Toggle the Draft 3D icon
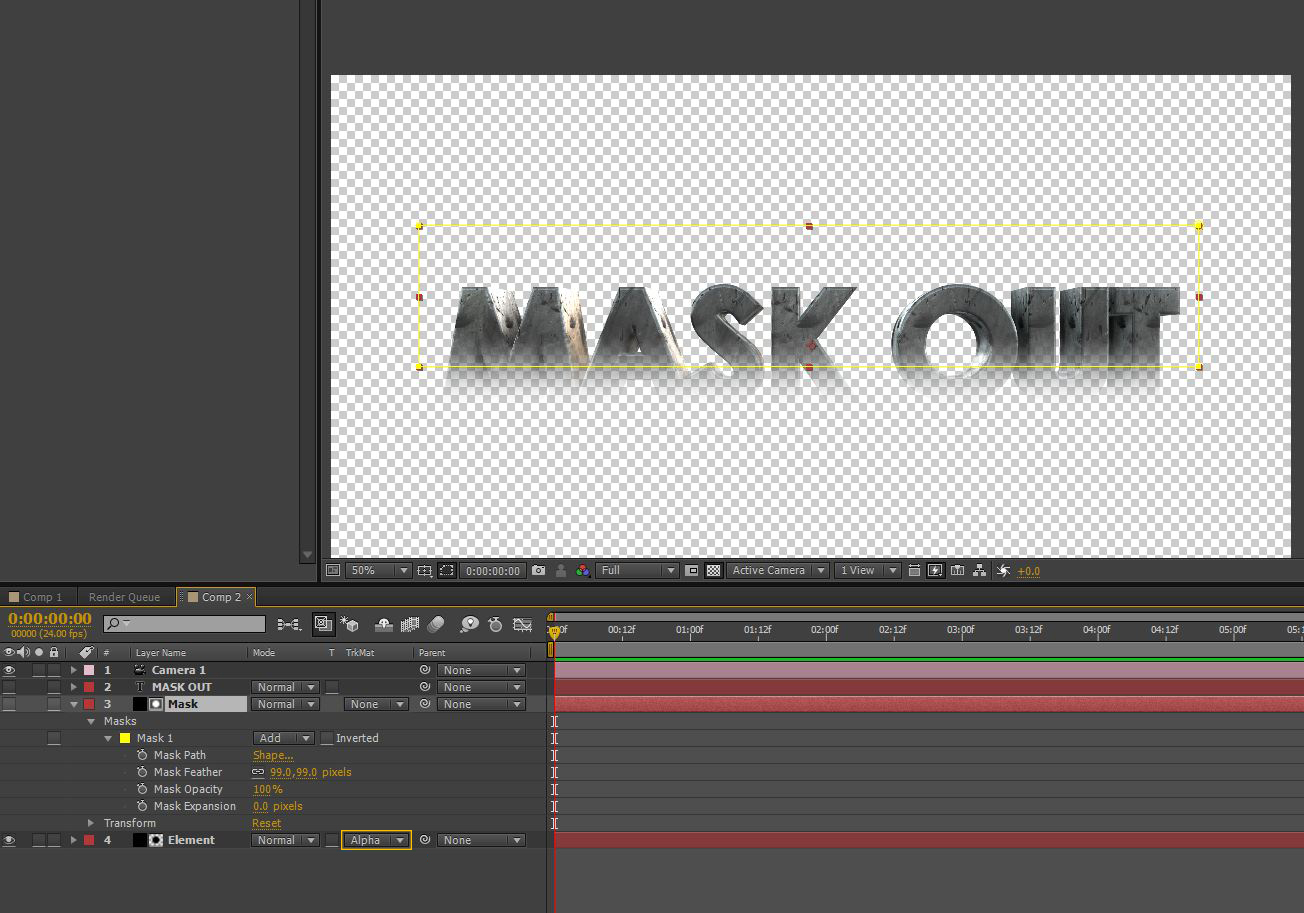Screen dimensions: 1304x913 [350, 624]
